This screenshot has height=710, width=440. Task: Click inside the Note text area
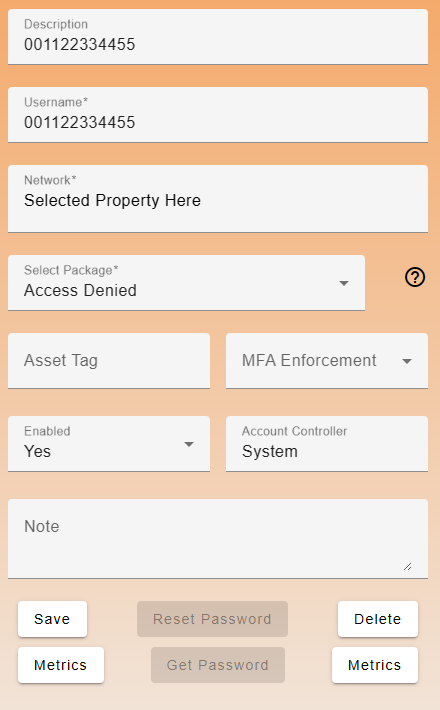[218, 539]
